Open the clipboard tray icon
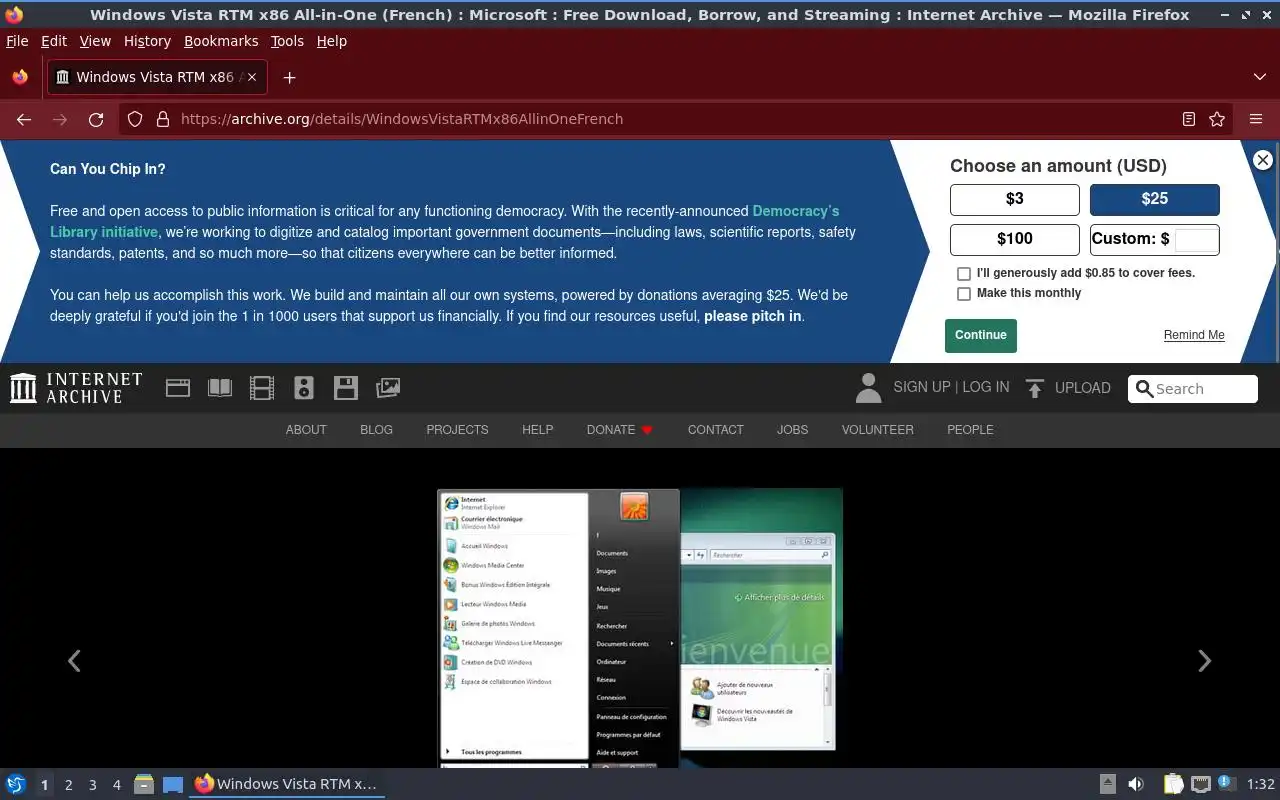1280x800 pixels. [x=1173, y=784]
